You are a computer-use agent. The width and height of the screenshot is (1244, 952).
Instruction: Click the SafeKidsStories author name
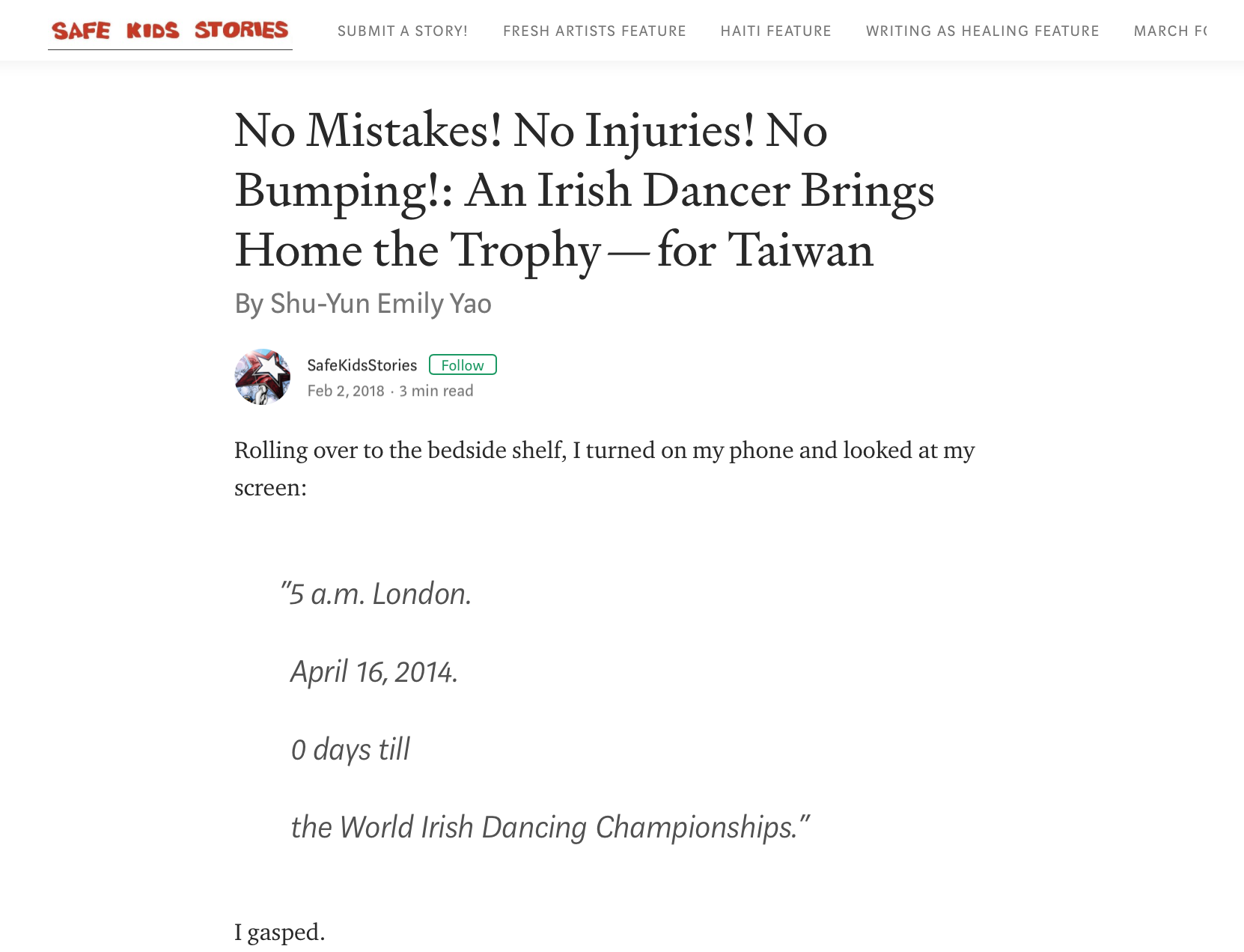coord(362,365)
